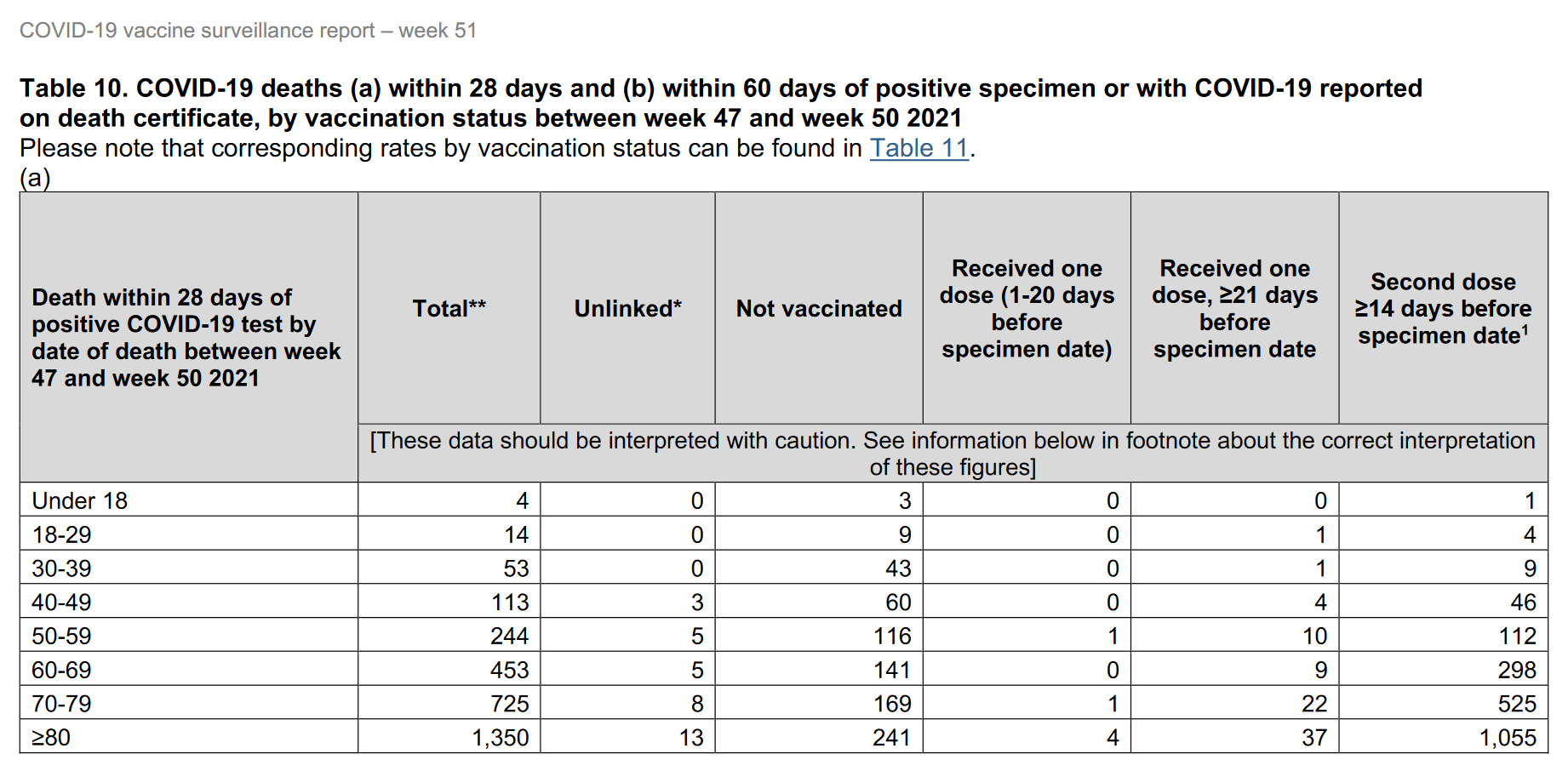
Task: Click the 'Unlinked*' column header
Action: click(627, 308)
